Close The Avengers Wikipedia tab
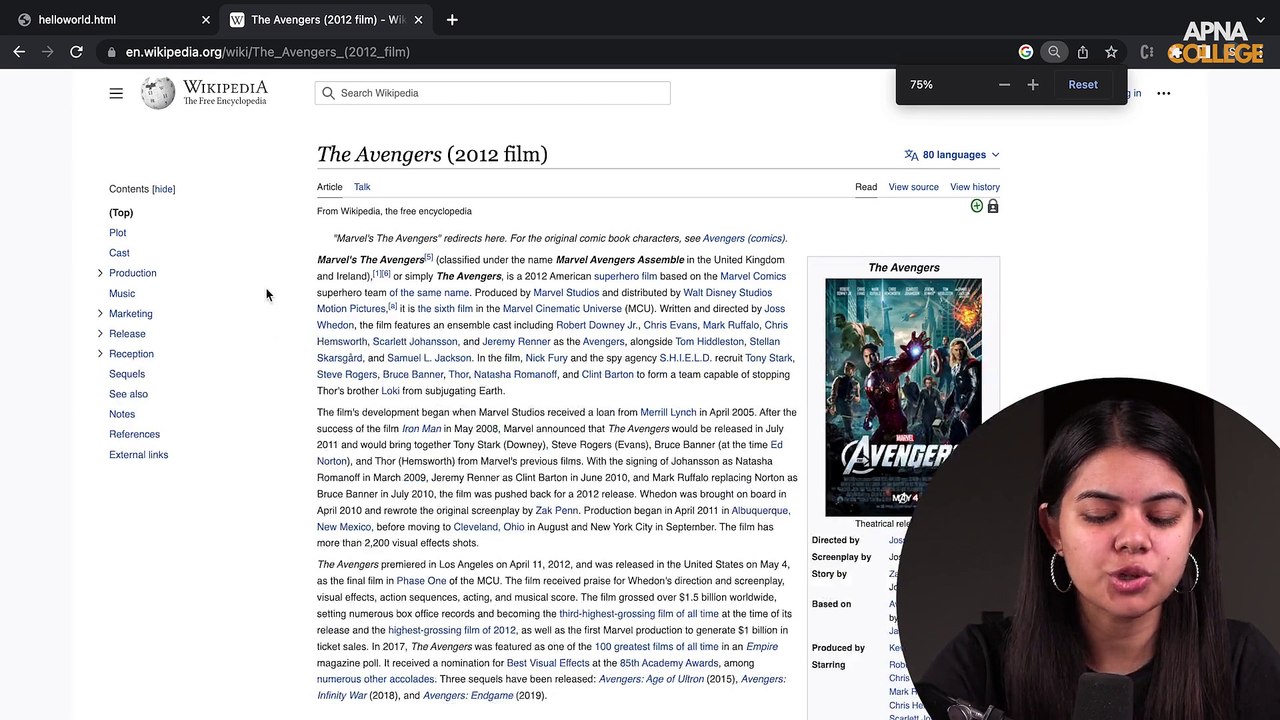Screen dimensions: 1280x720 click(x=418, y=19)
